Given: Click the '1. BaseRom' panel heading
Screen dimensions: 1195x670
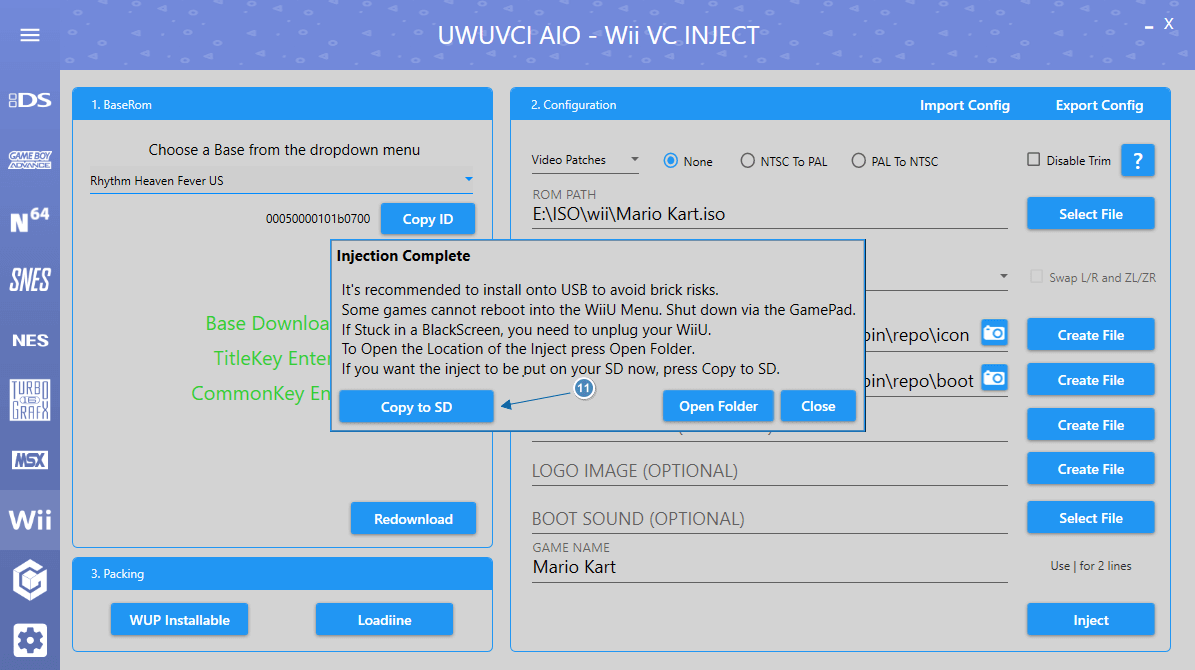Looking at the screenshot, I should (x=121, y=105).
